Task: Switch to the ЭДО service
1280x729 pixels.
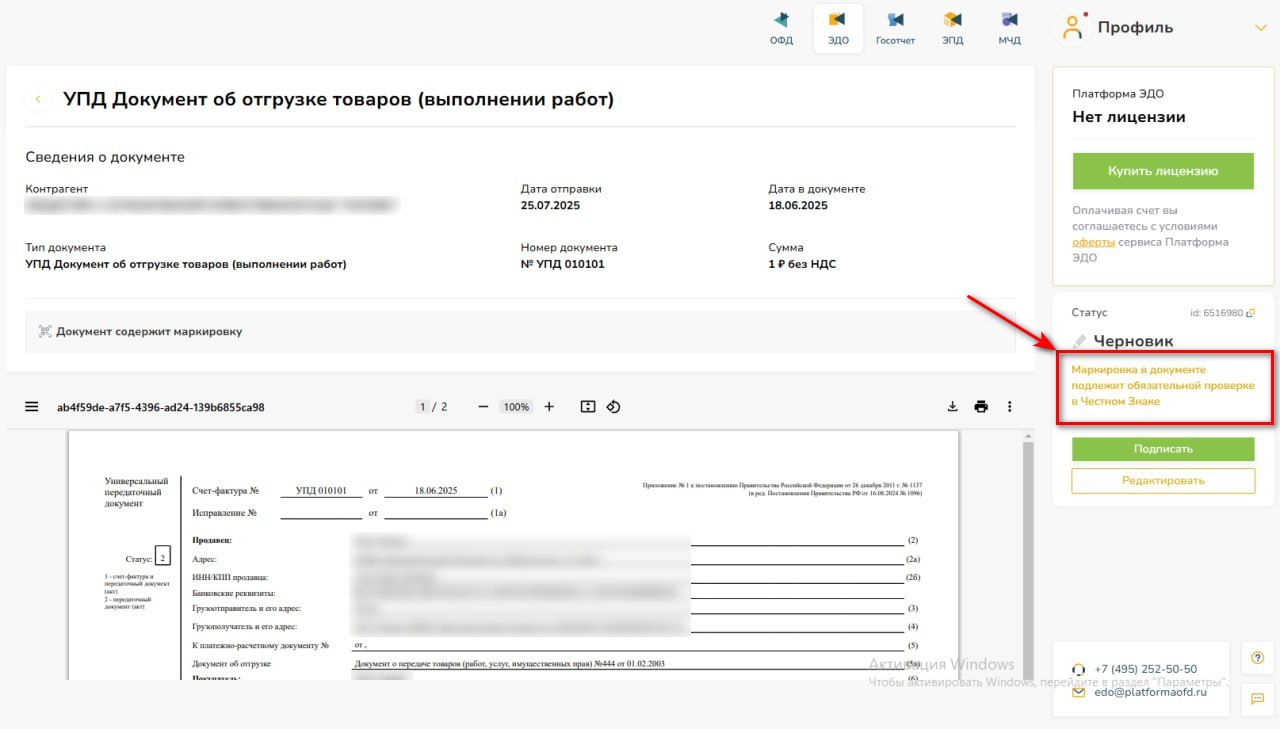Action: (838, 28)
